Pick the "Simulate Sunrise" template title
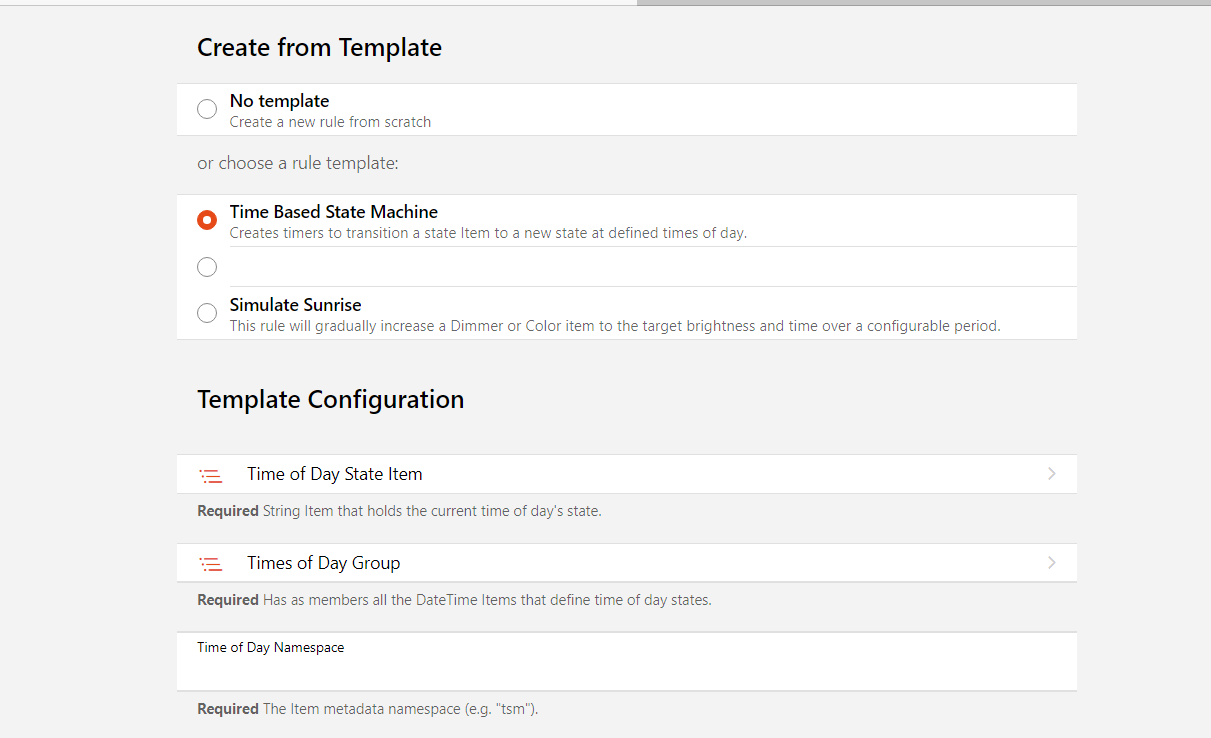The width and height of the screenshot is (1211, 738). coord(295,305)
